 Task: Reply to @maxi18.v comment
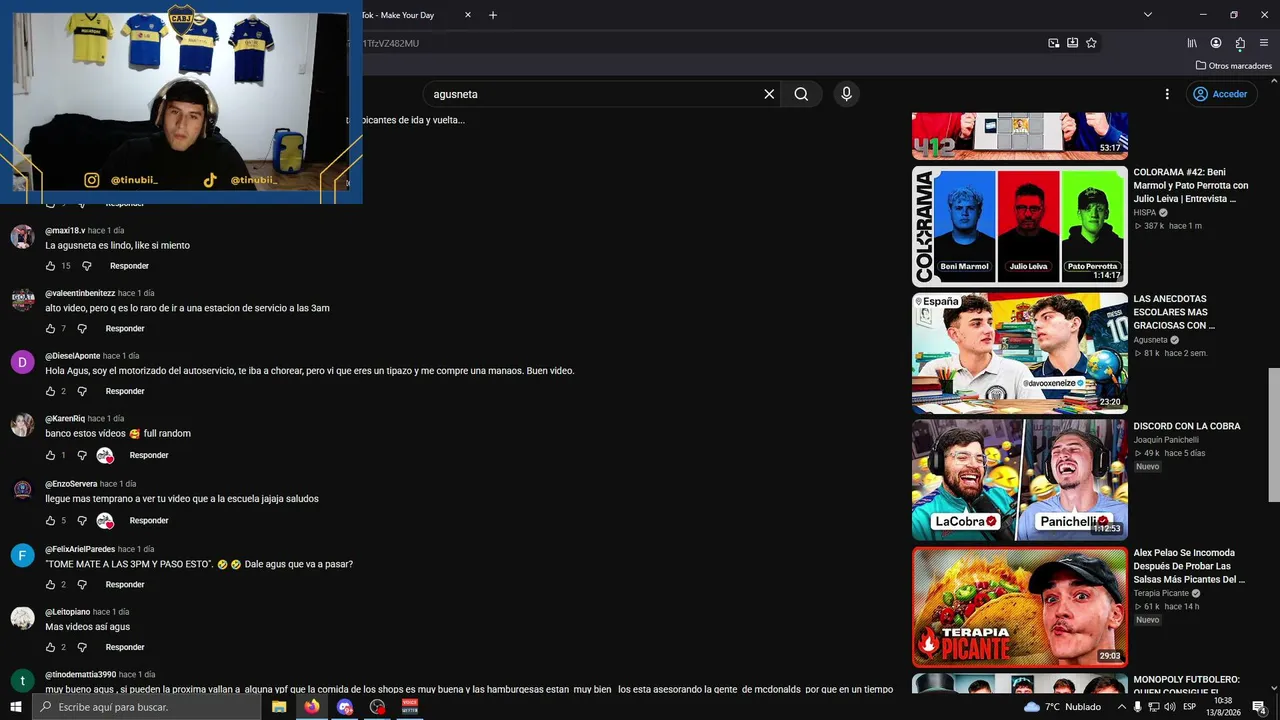tap(129, 266)
